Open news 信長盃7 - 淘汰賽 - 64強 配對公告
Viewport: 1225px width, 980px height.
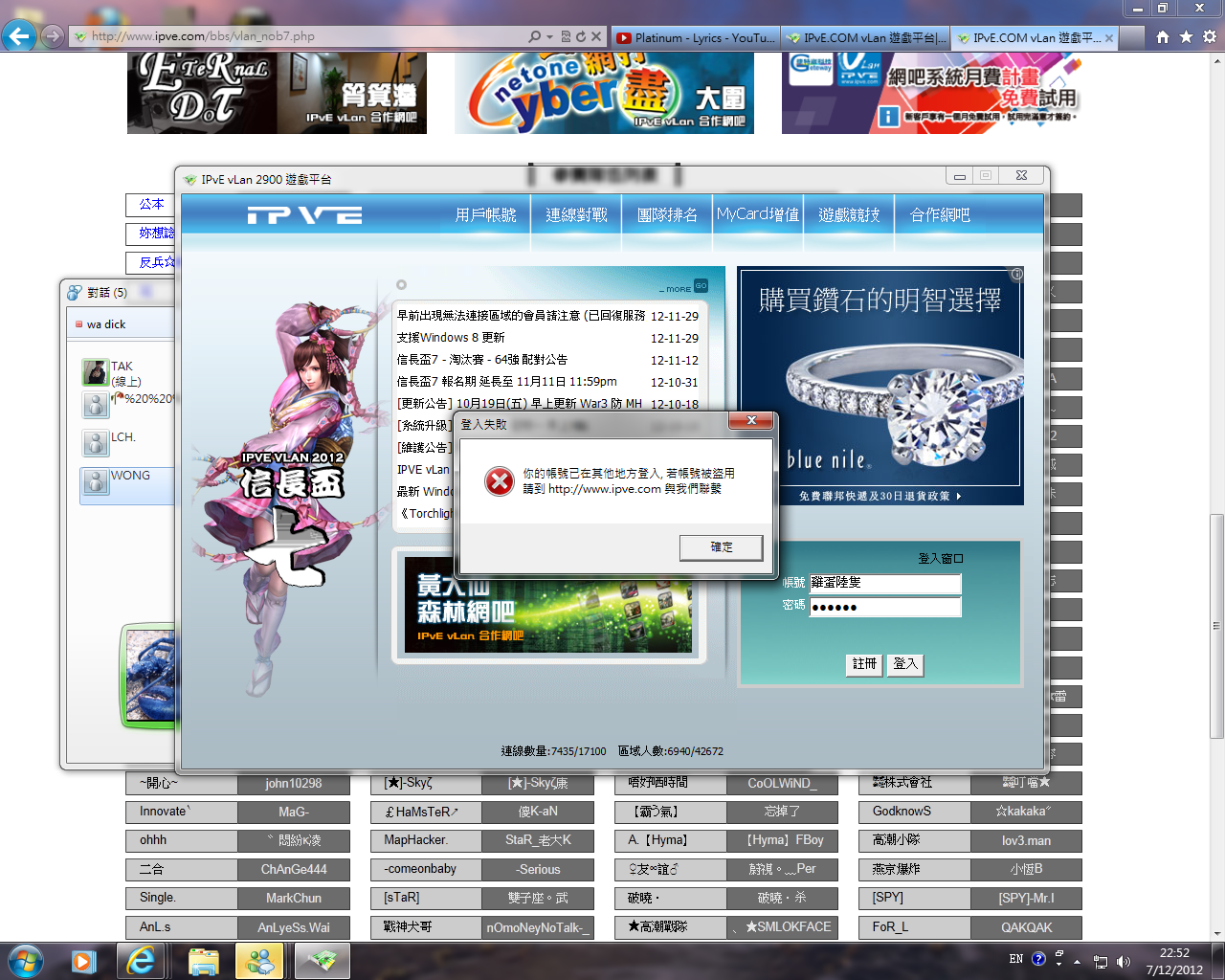482,360
